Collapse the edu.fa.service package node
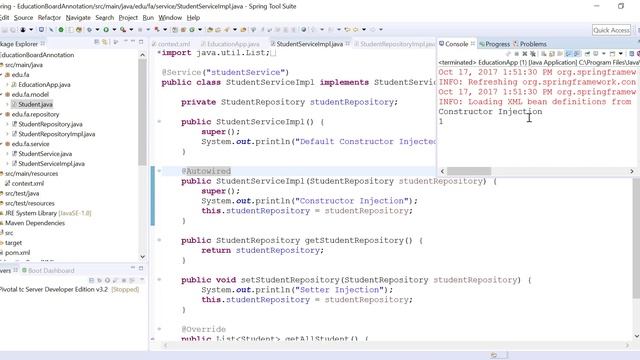The width and height of the screenshot is (640, 360). coord(1,144)
